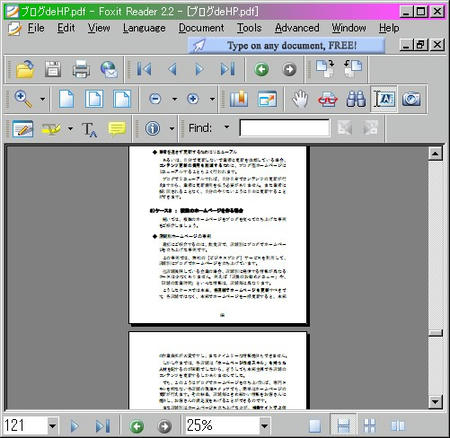Click the 'Type on any document, FREE!' banner

[x=286, y=46]
